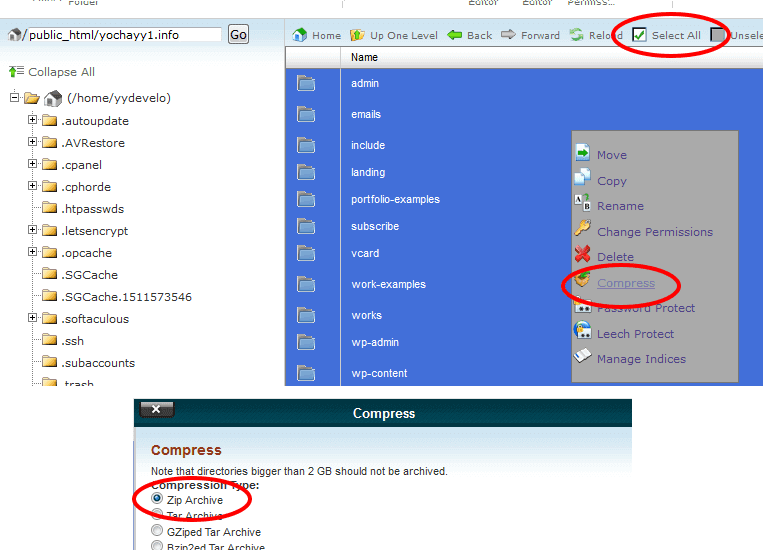The image size is (764, 550).
Task: Click the subscribe folder icon
Action: click(x=306, y=227)
